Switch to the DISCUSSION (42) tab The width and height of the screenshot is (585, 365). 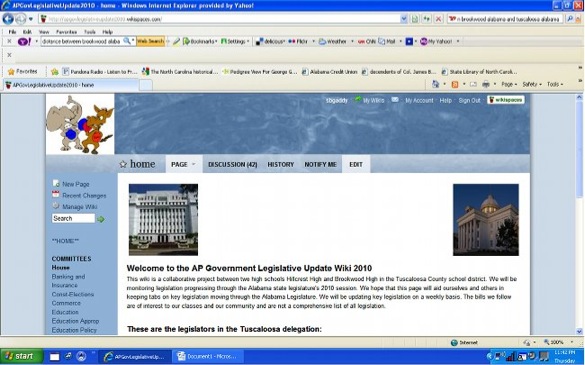click(232, 165)
